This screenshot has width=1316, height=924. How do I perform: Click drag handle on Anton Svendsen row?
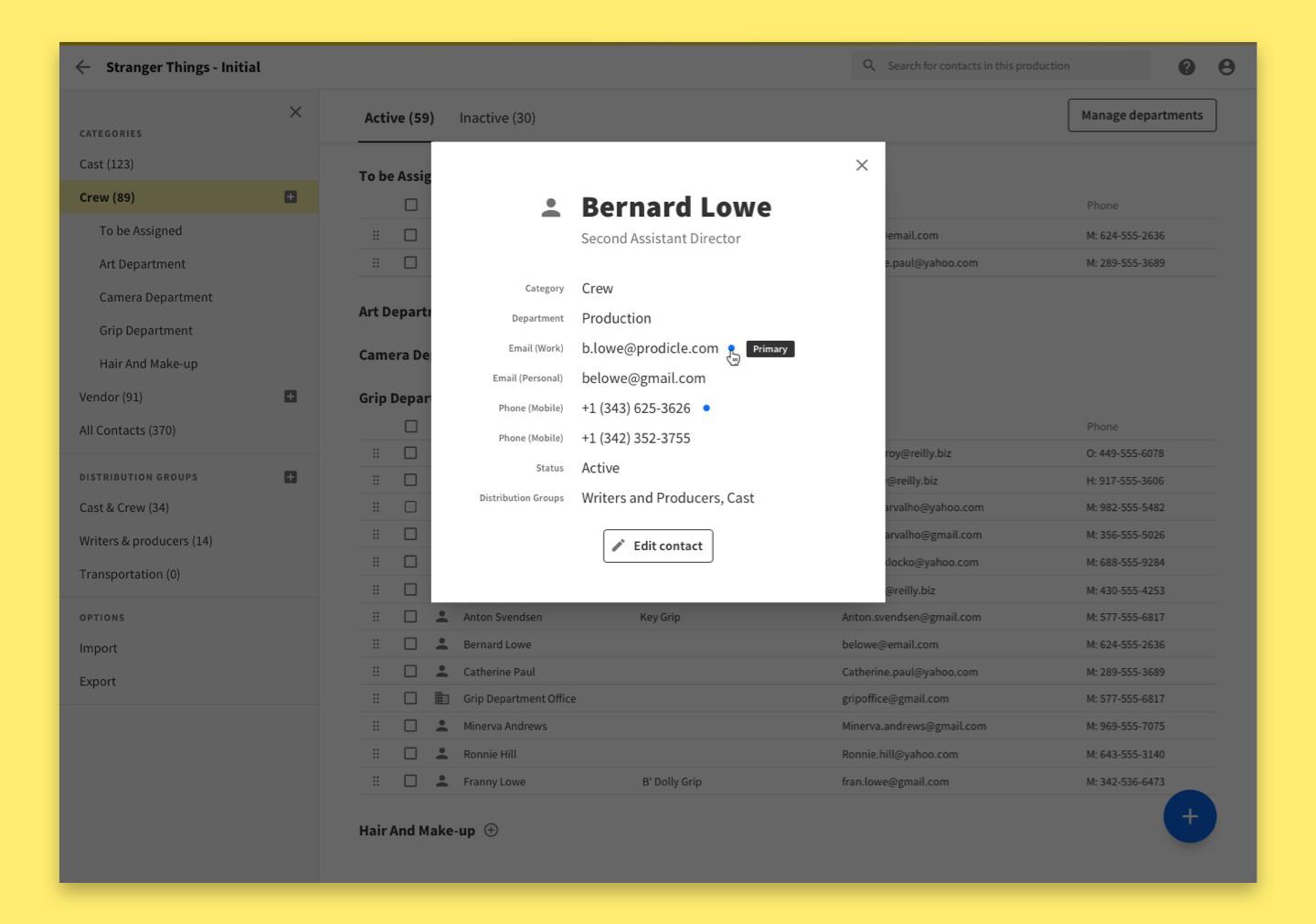click(376, 617)
